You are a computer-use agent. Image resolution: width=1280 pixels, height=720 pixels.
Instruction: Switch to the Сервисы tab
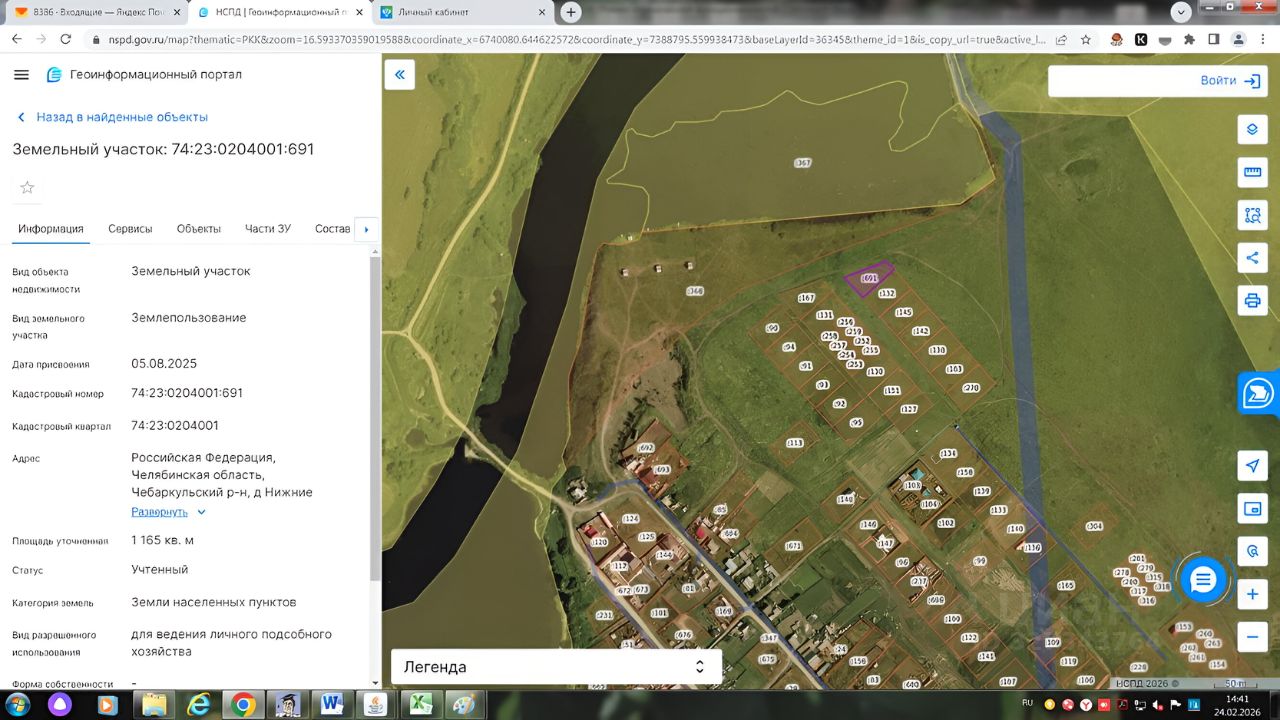130,229
